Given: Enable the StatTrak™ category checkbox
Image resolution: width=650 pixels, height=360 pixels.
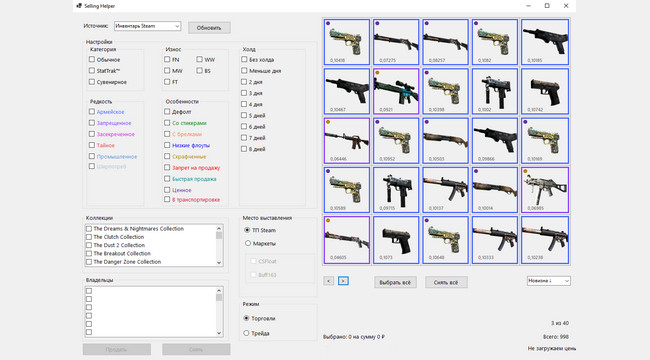Looking at the screenshot, I should coord(92,71).
